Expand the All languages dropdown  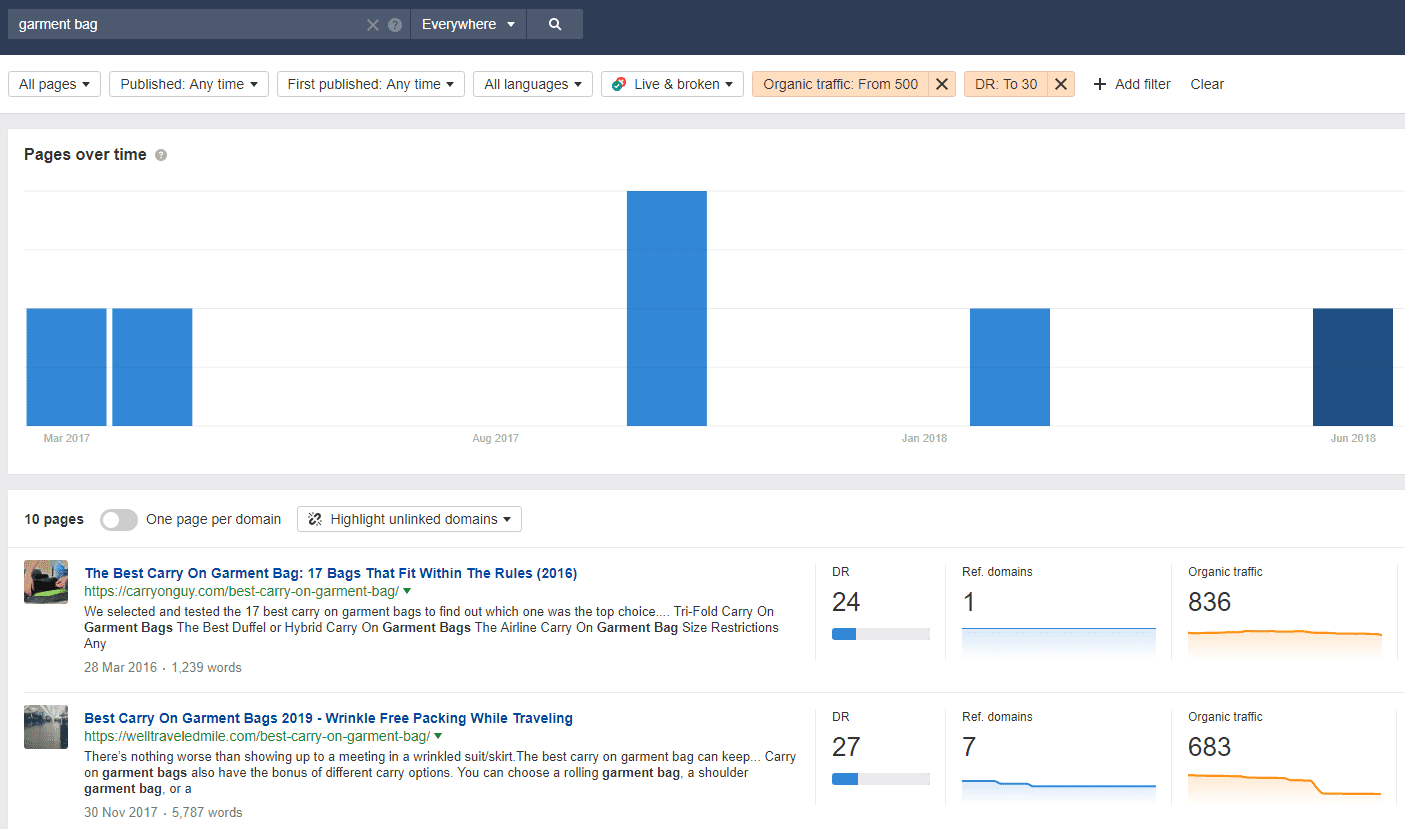point(533,84)
